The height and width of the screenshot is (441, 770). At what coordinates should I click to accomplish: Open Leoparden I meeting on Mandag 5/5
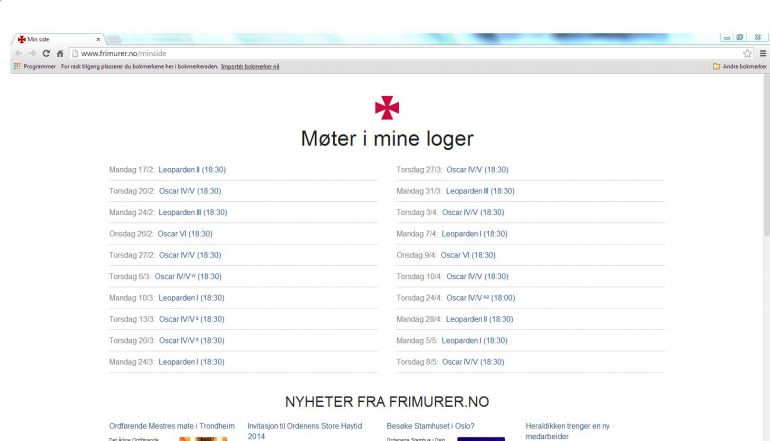[474, 341]
